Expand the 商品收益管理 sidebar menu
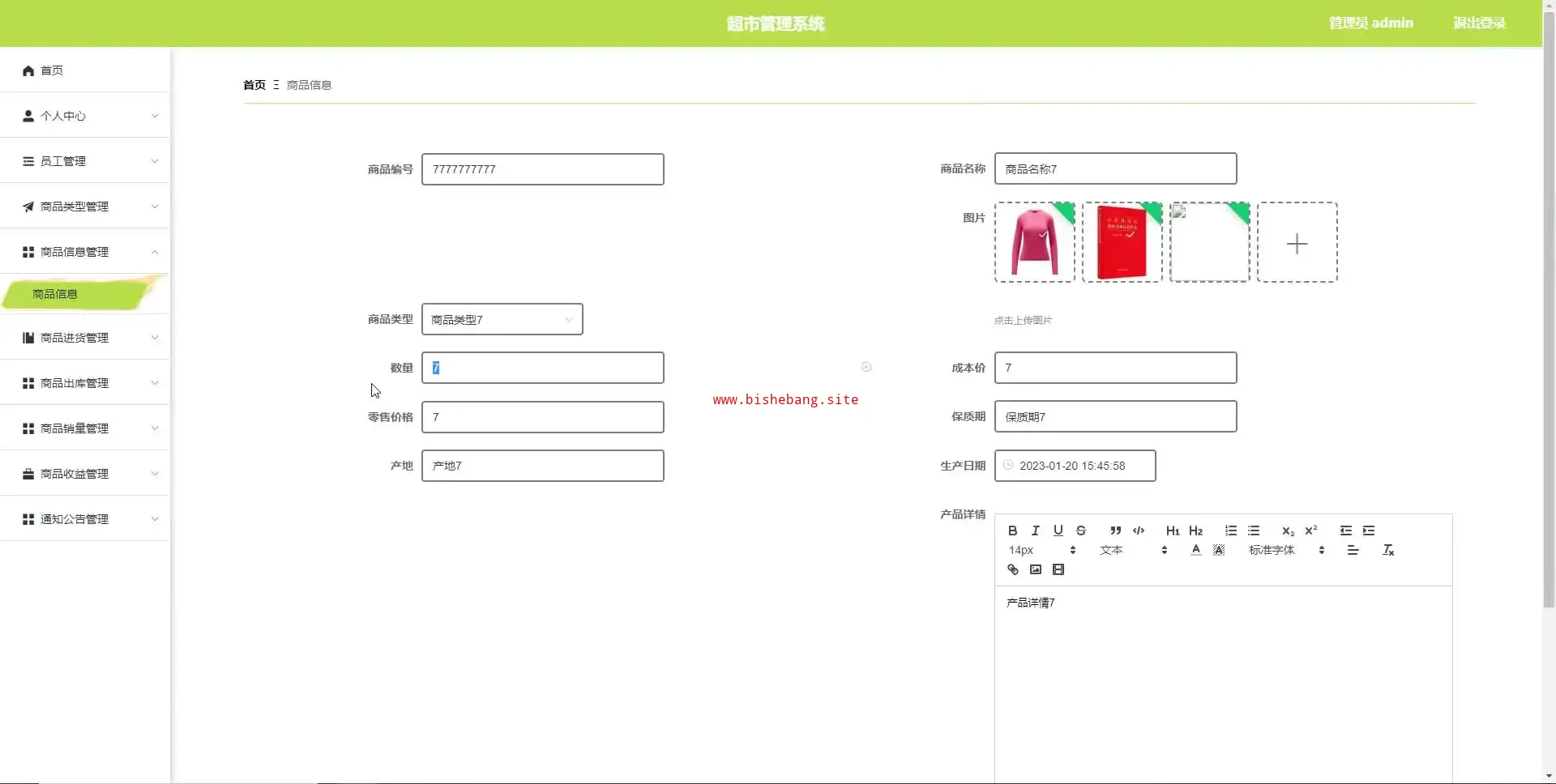Viewport: 1556px width, 784px height. 84,474
